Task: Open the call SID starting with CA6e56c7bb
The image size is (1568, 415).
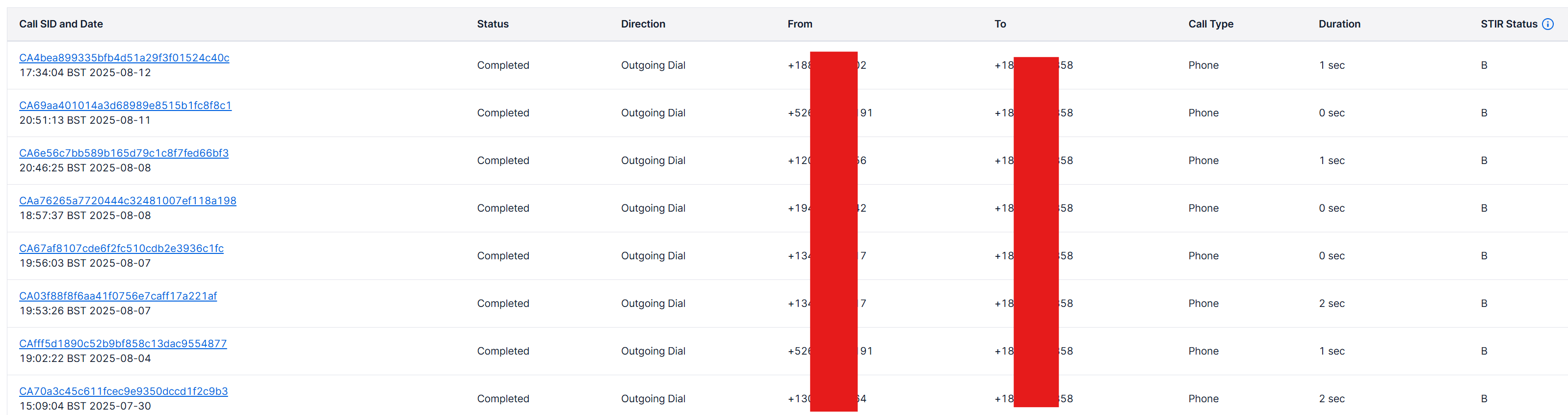Action: tap(124, 153)
